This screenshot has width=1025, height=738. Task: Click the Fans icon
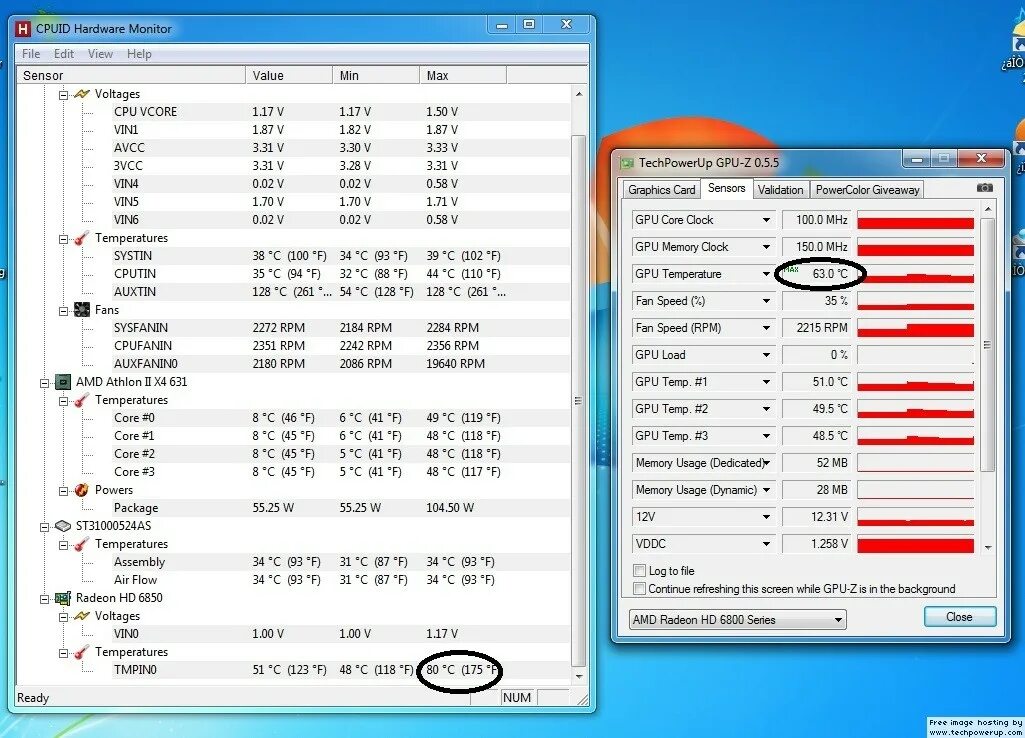[82, 310]
